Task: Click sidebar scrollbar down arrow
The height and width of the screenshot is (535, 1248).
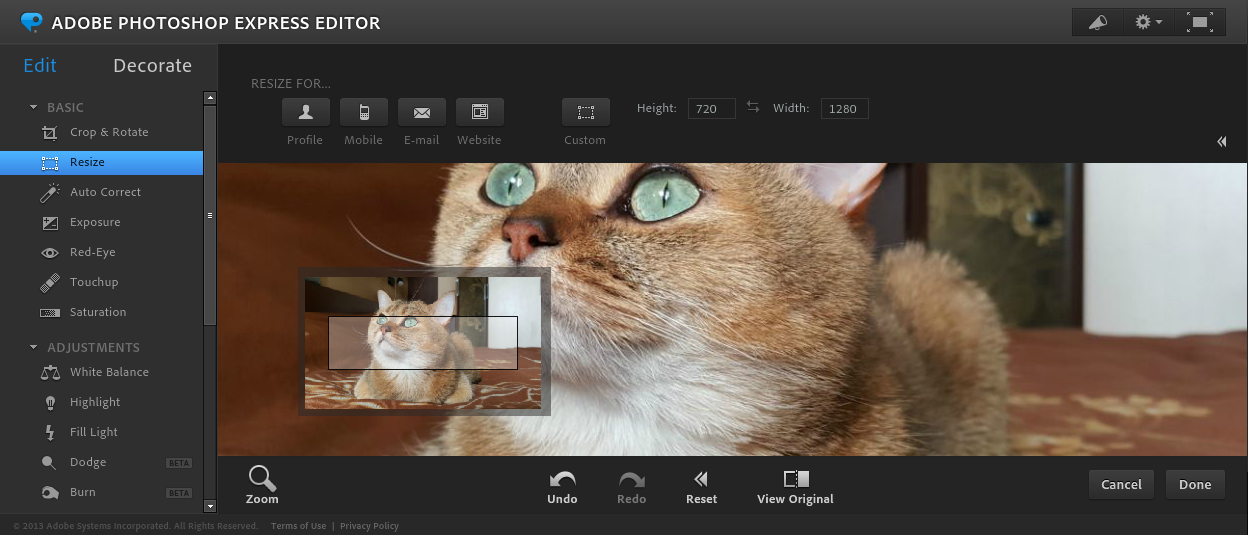Action: 210,507
